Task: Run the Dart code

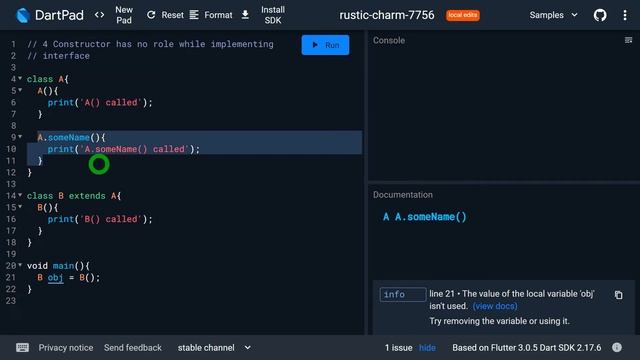Action: (x=325, y=45)
